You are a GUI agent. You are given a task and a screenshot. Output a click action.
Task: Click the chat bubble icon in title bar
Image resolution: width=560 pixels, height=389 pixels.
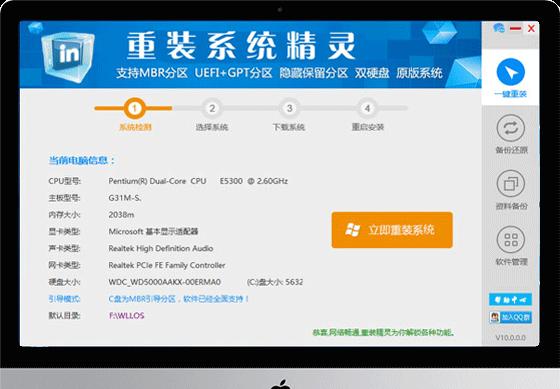coord(499,28)
